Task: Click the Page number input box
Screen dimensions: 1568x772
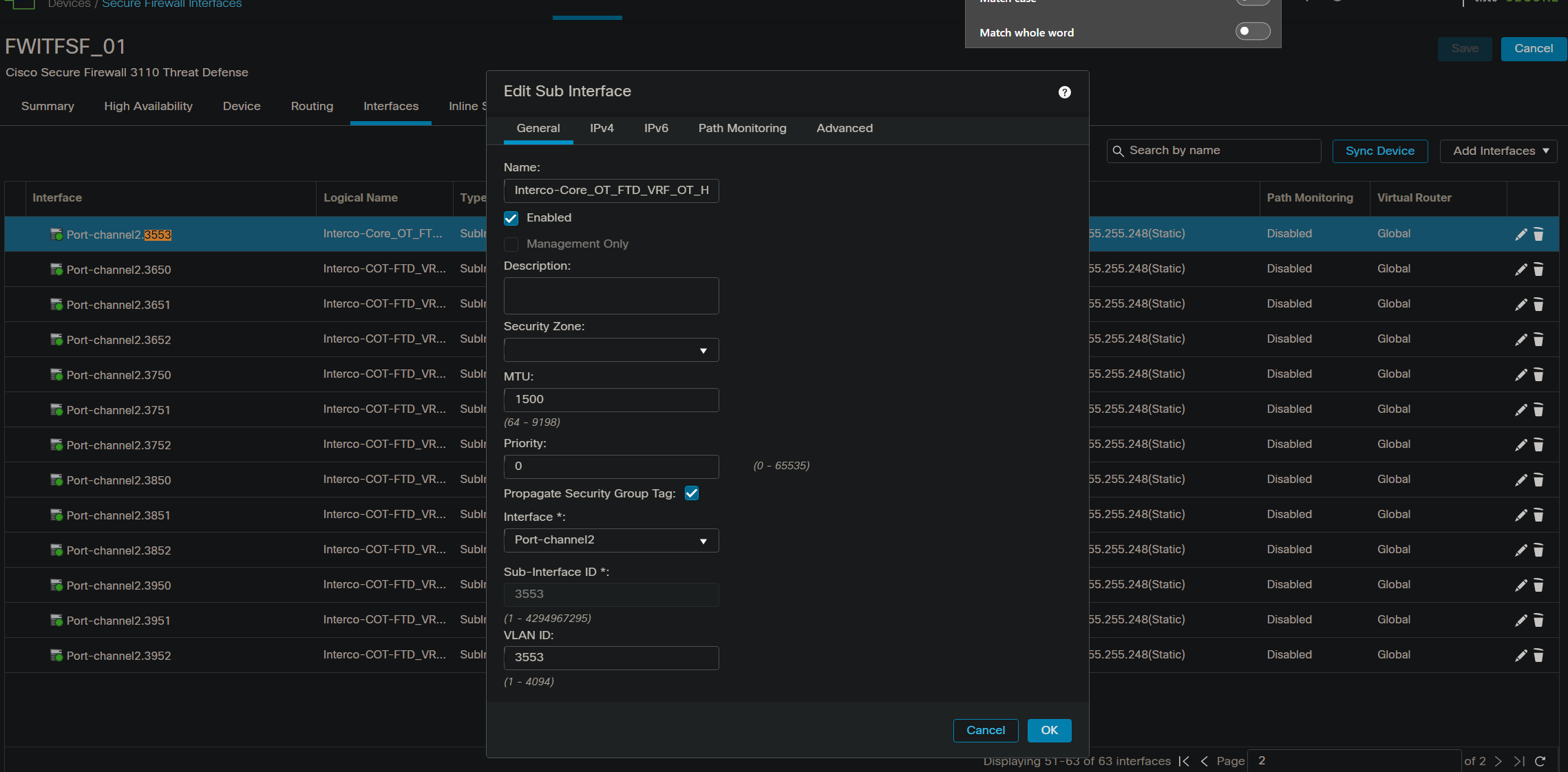Action: coord(1353,761)
